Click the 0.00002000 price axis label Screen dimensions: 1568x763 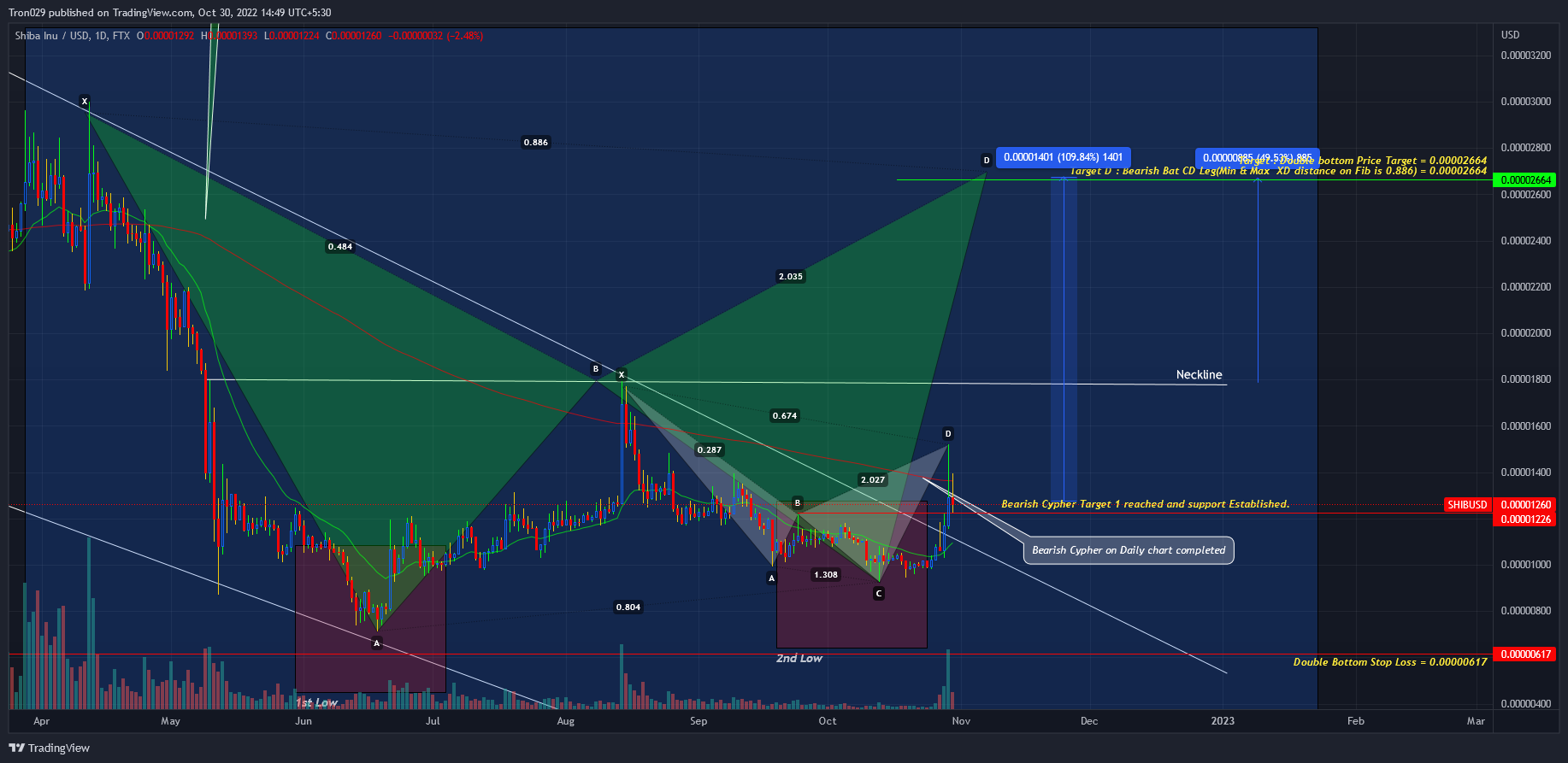click(1526, 333)
